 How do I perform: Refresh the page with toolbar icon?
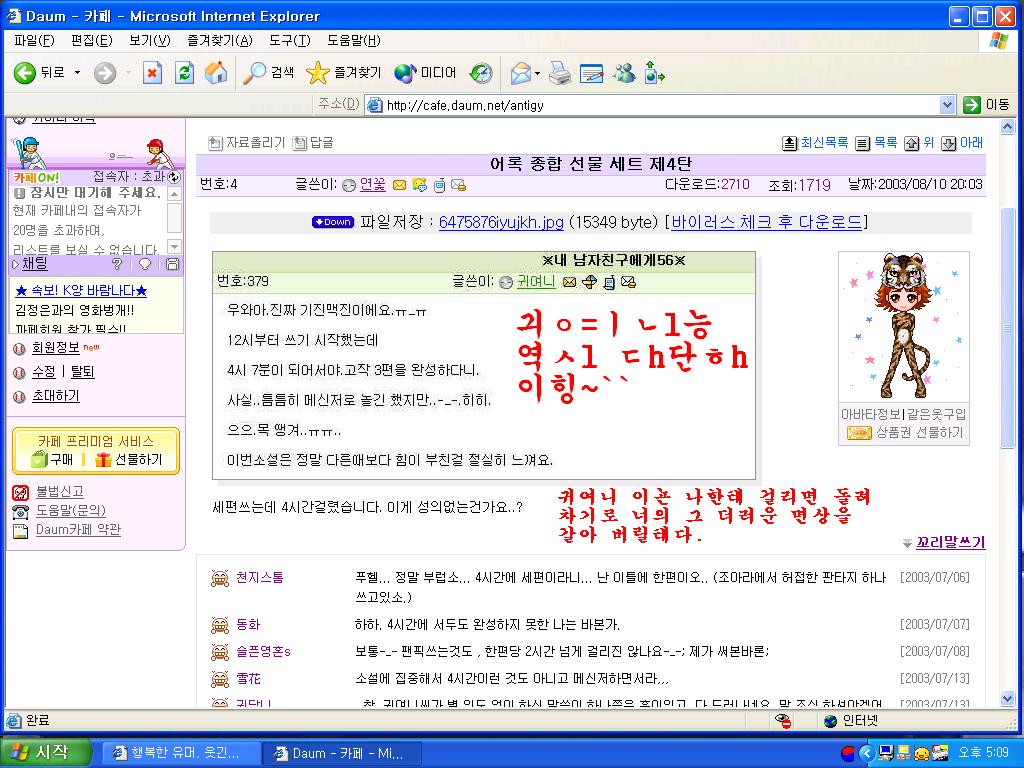184,73
